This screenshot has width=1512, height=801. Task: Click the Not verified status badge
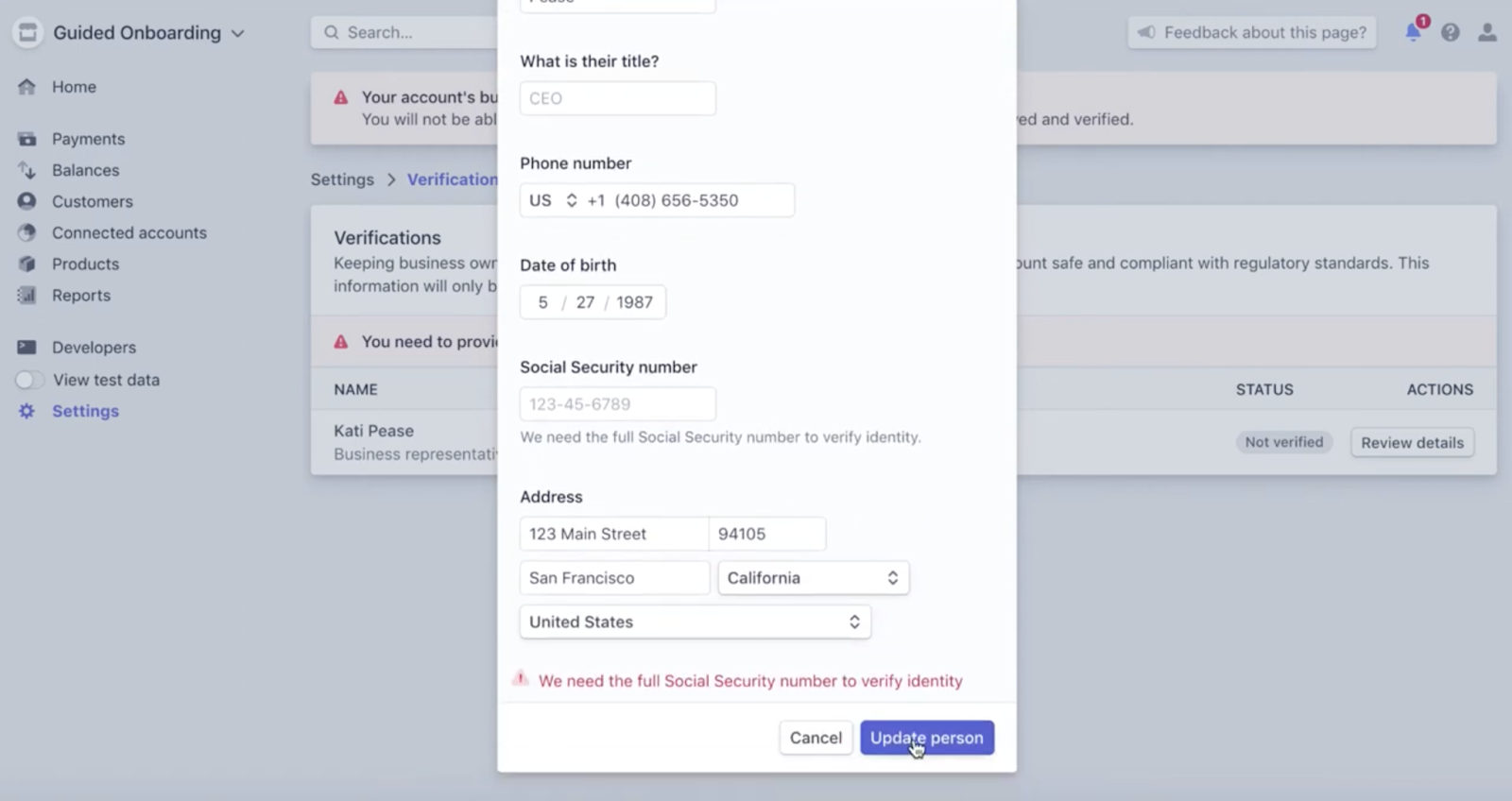coord(1284,442)
